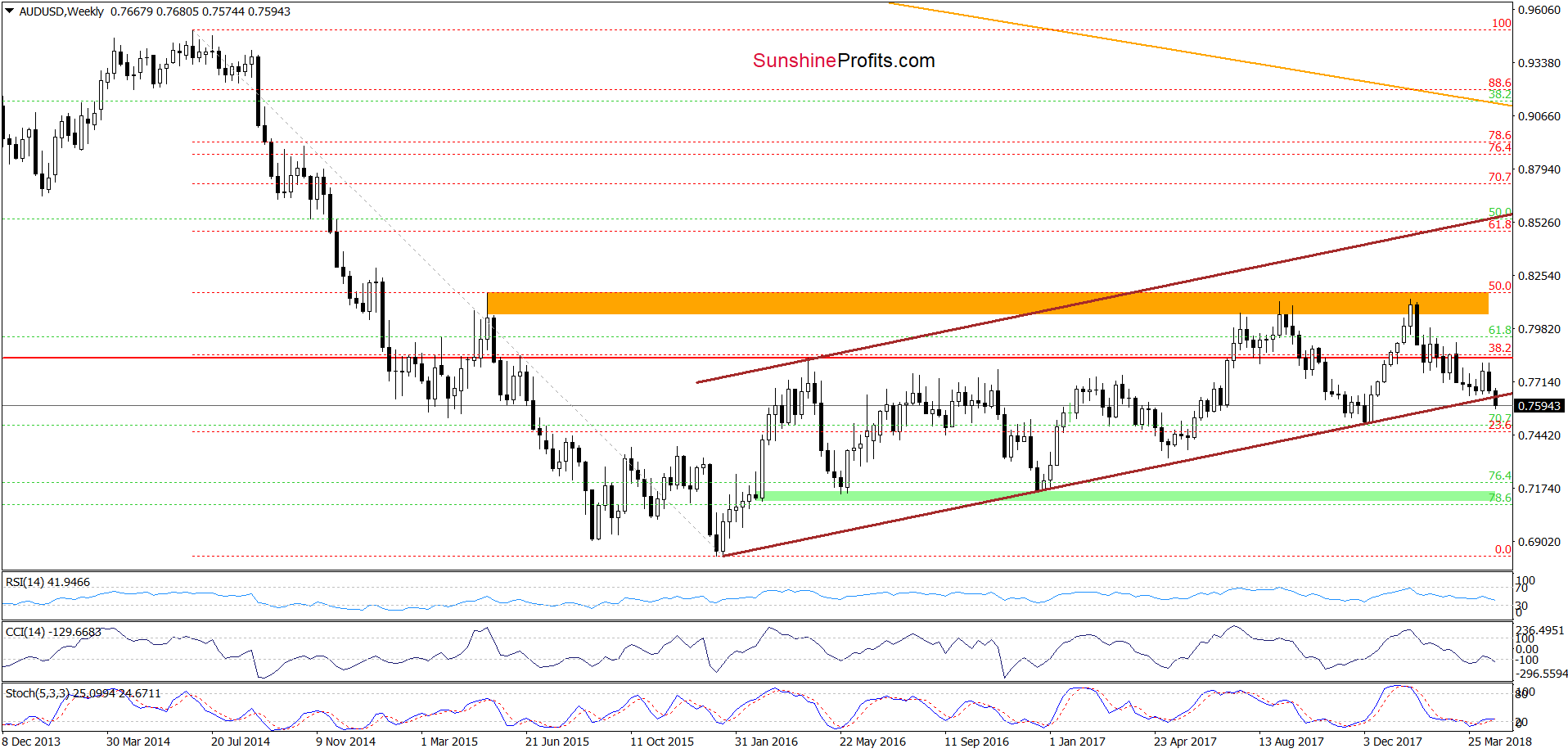Click the CCI scale value 236.4951
Screen dimensions: 1568x753
pos(1540,630)
